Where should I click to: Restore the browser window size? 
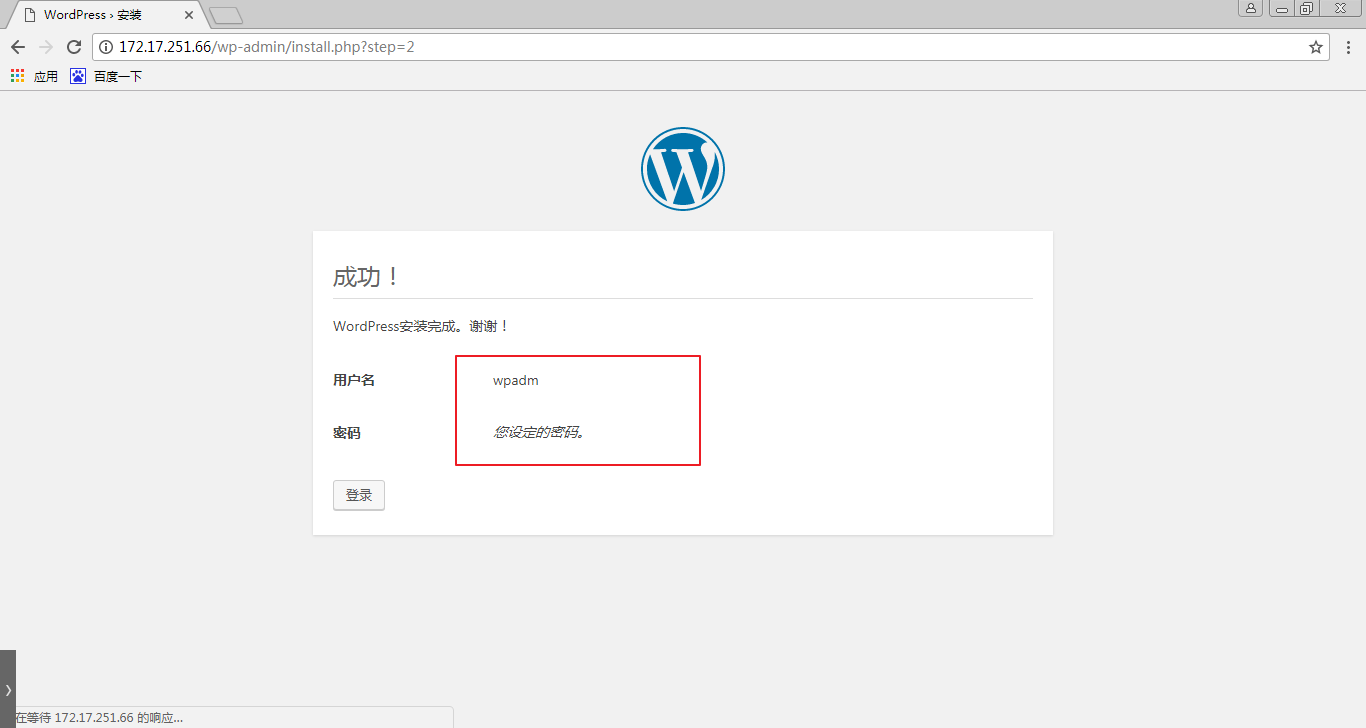click(x=1307, y=8)
